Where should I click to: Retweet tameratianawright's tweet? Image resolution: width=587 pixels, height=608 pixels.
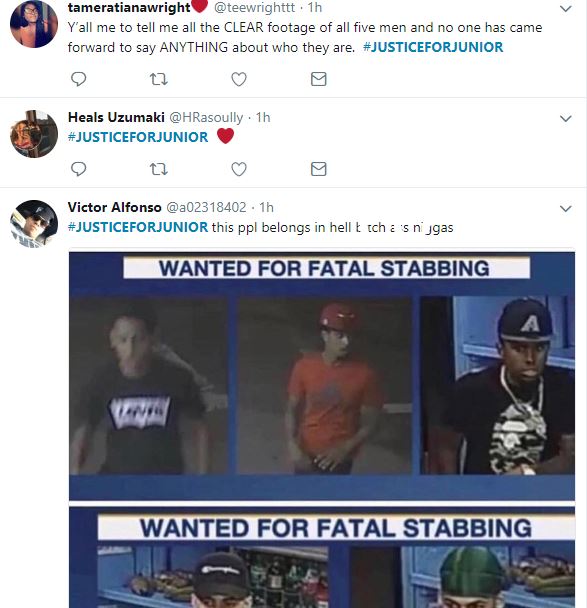coord(159,79)
